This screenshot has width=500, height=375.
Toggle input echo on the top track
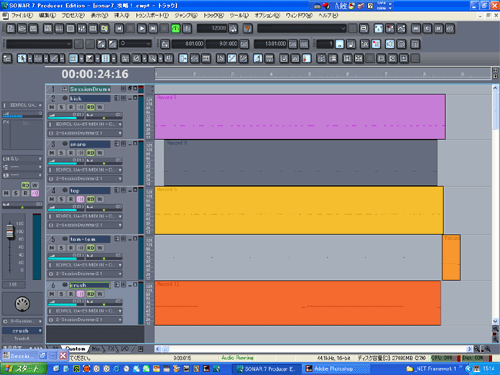coord(80,199)
